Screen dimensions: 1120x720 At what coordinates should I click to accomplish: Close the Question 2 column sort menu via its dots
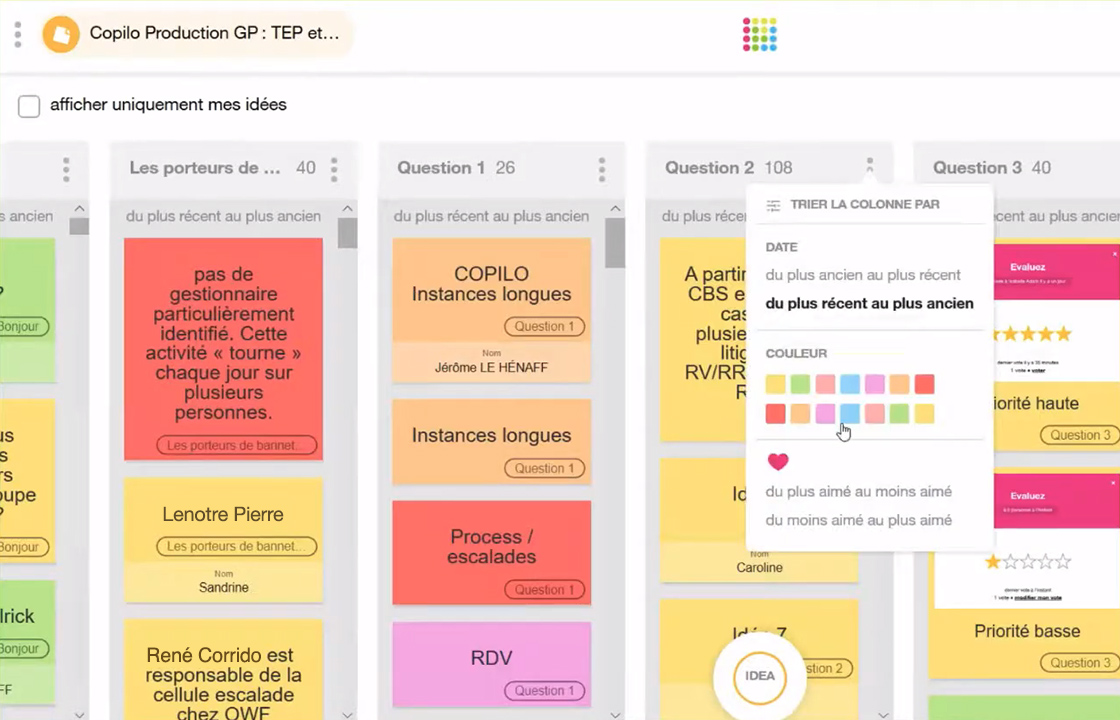(x=869, y=165)
